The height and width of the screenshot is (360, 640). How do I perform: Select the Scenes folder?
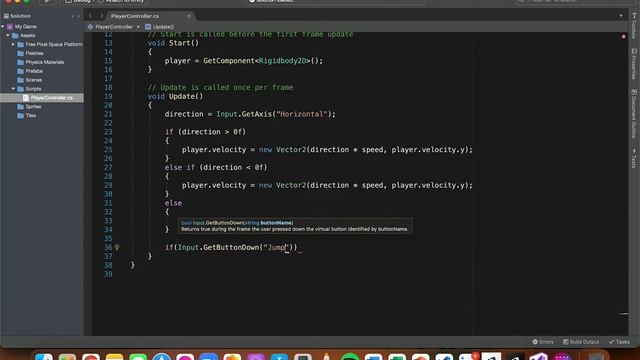pyautogui.click(x=33, y=80)
